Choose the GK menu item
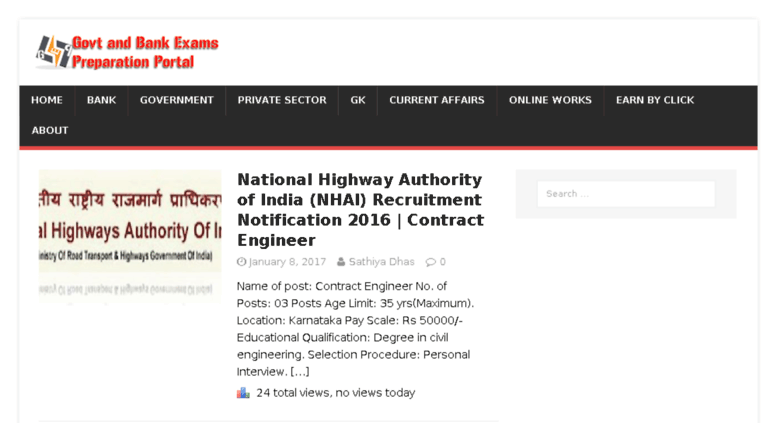Screen dimensions: 777x423 pyautogui.click(x=358, y=101)
